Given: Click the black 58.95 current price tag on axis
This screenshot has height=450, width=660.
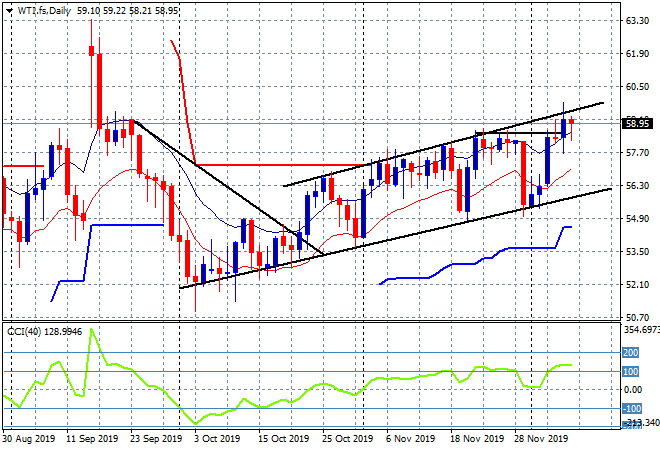Looking at the screenshot, I should click(x=637, y=124).
